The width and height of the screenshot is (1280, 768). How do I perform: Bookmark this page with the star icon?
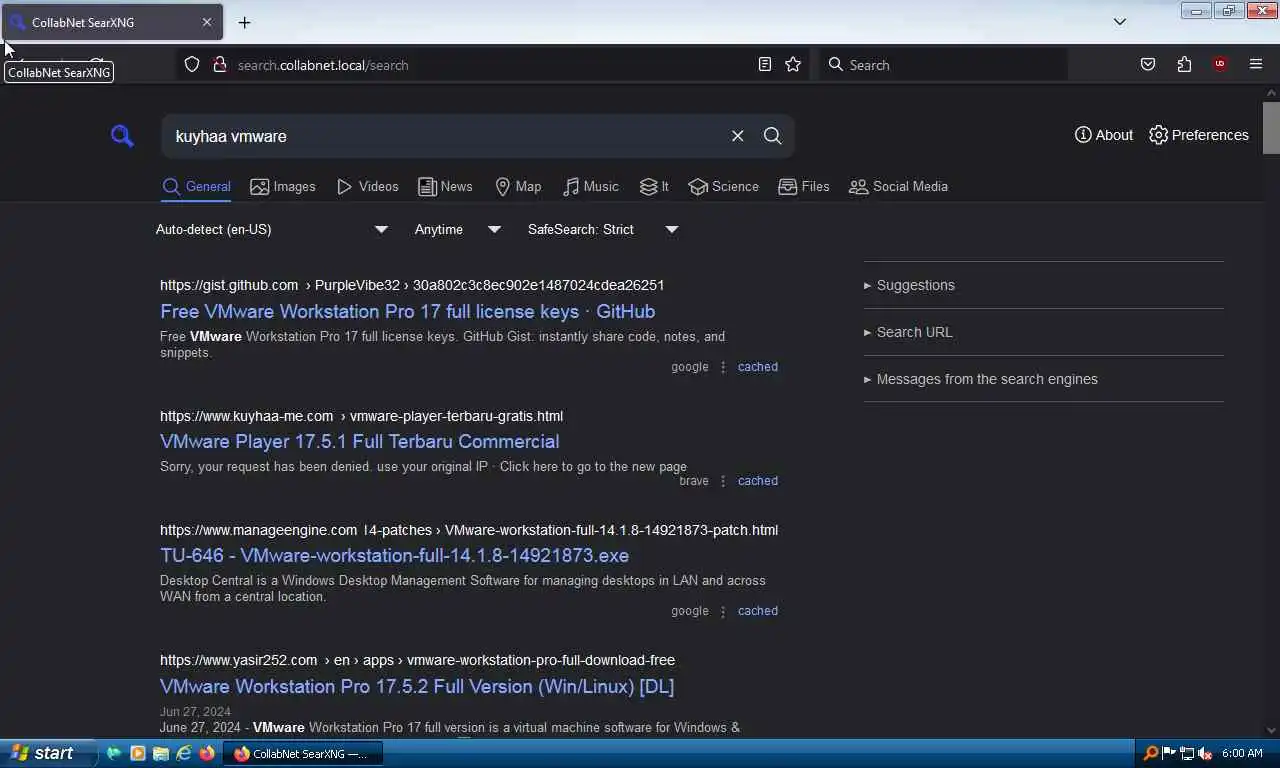(793, 65)
